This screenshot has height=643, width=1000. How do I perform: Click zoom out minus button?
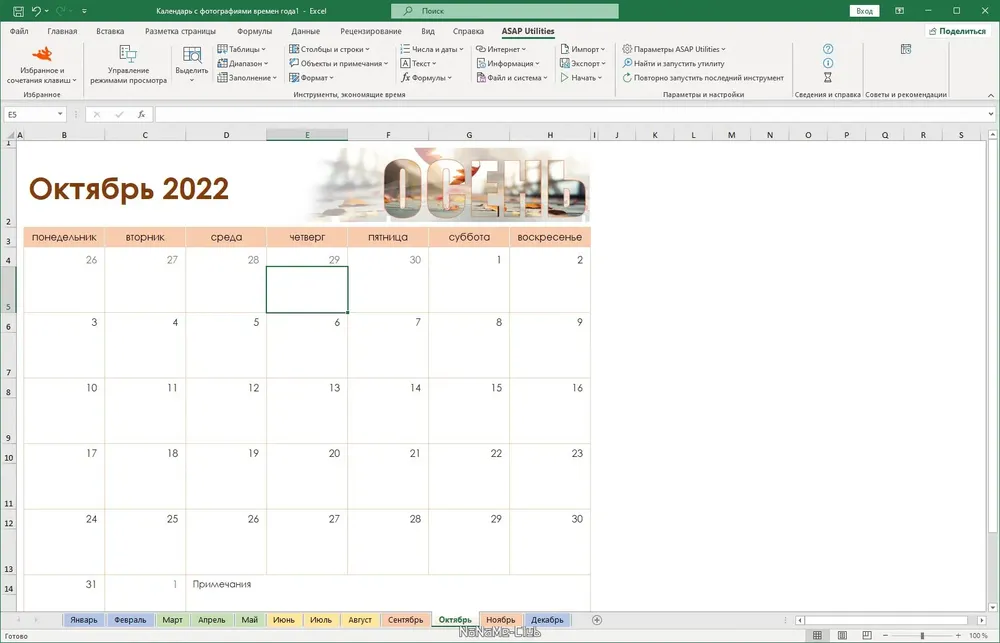(885, 635)
